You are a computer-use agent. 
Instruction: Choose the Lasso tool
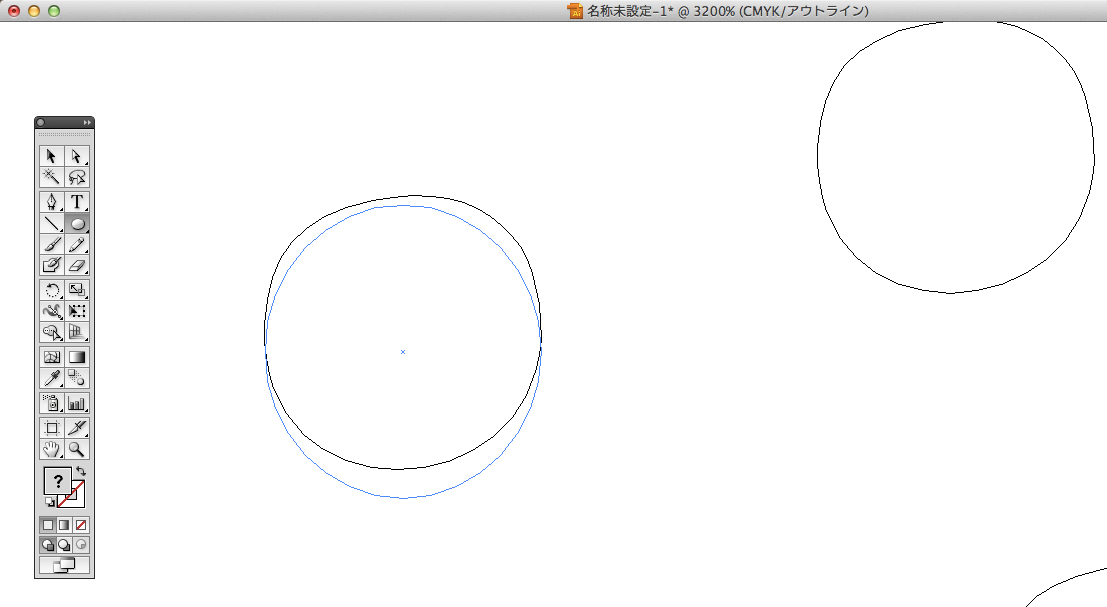coord(77,177)
